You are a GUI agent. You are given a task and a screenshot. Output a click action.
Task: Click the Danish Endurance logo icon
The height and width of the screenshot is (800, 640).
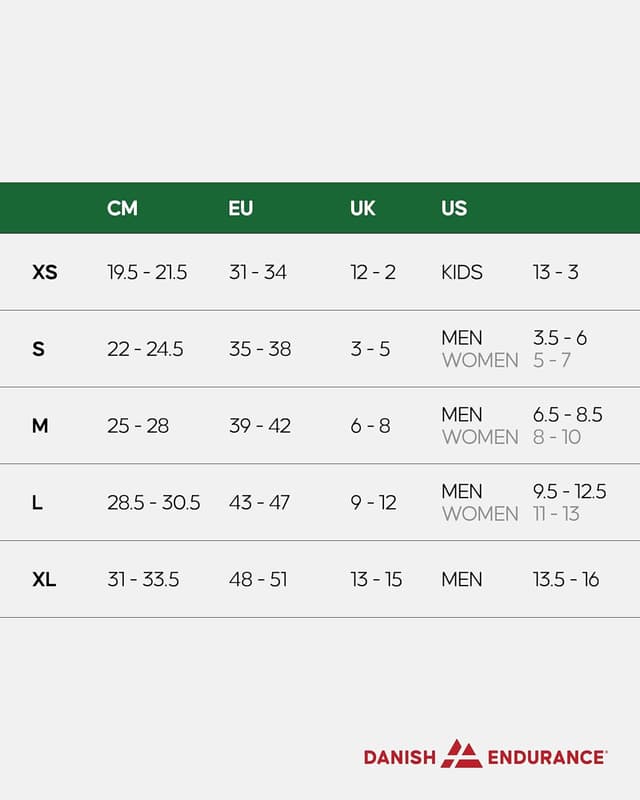pos(462,755)
